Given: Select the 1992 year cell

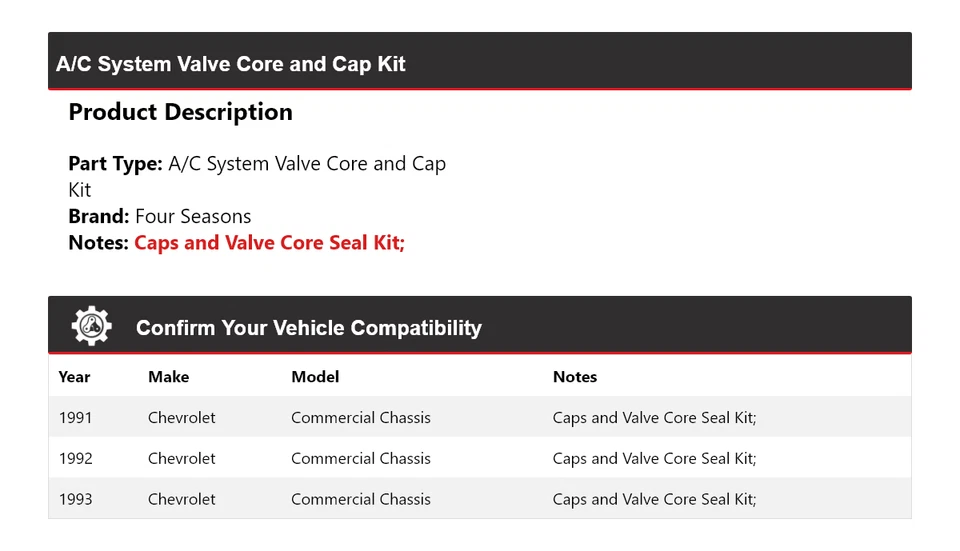Looking at the screenshot, I should 75,458.
